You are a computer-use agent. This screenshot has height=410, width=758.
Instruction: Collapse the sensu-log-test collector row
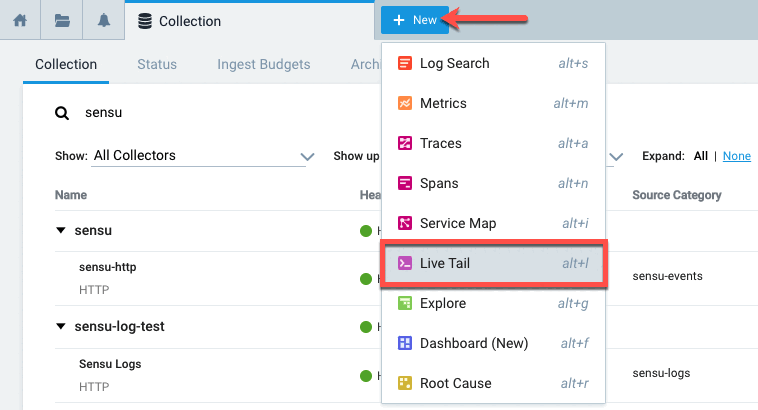coord(61,326)
